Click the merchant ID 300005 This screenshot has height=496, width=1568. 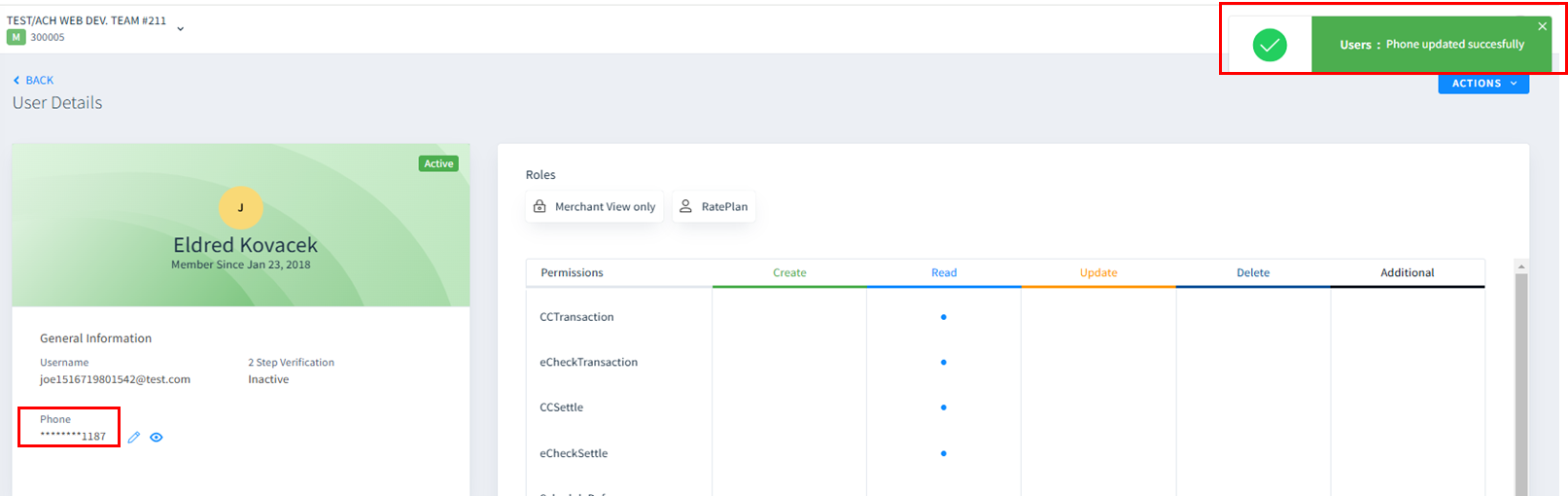[x=48, y=38]
